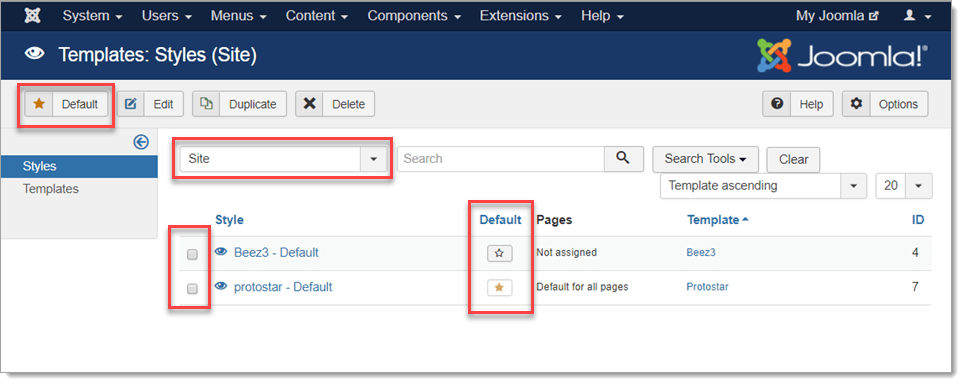Open the Help menu in top bar
Image resolution: width=963 pixels, height=384 pixels.
click(x=602, y=15)
